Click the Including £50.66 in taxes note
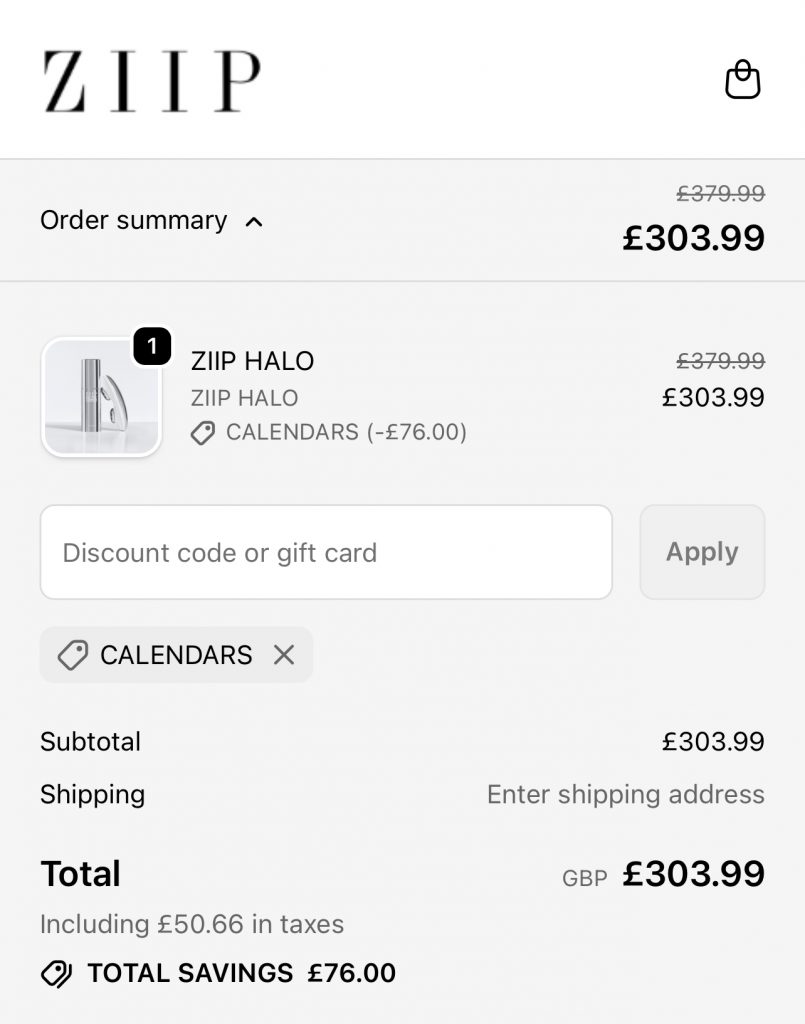The width and height of the screenshot is (805, 1024). click(192, 924)
